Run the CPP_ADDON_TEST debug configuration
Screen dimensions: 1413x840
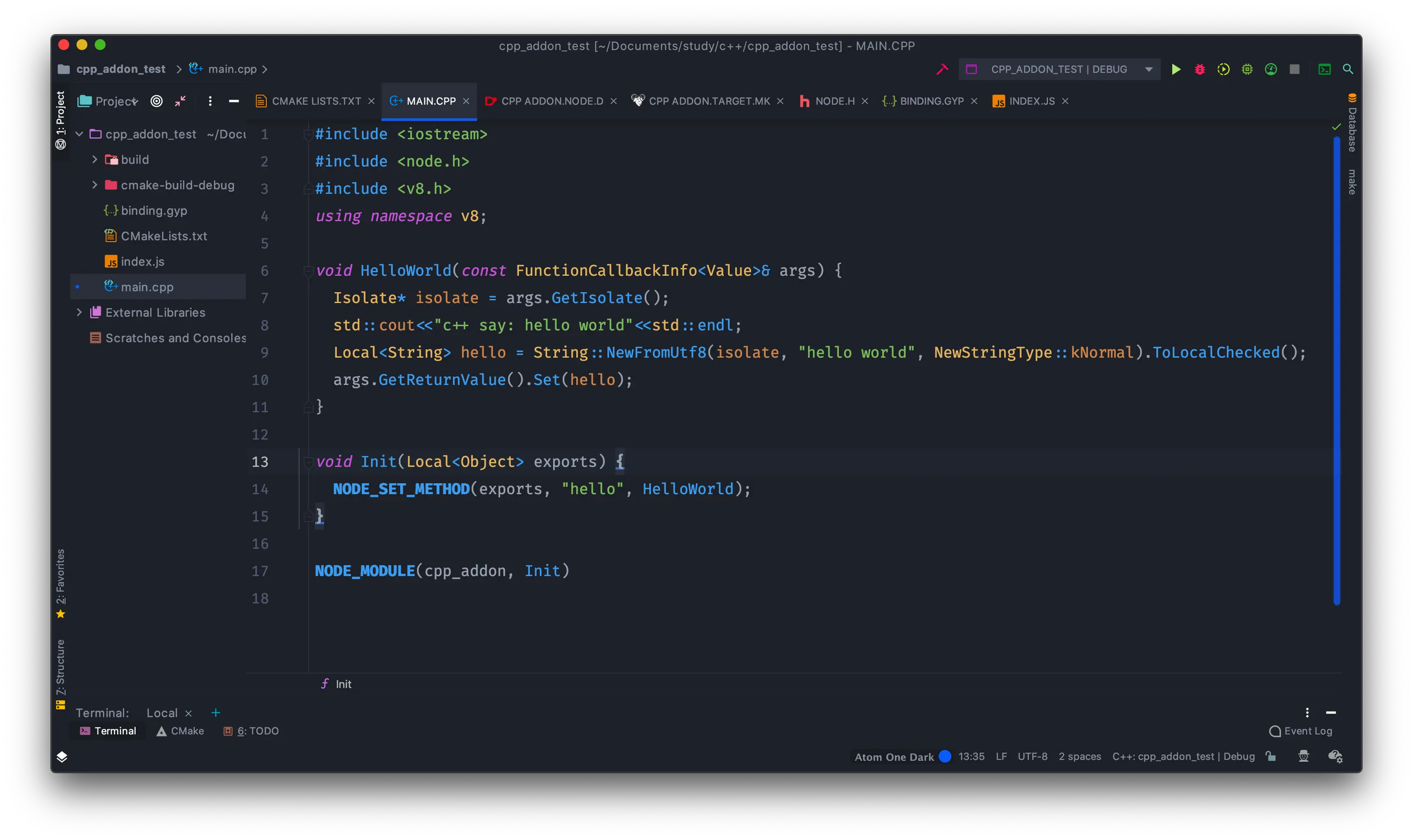coord(1176,69)
